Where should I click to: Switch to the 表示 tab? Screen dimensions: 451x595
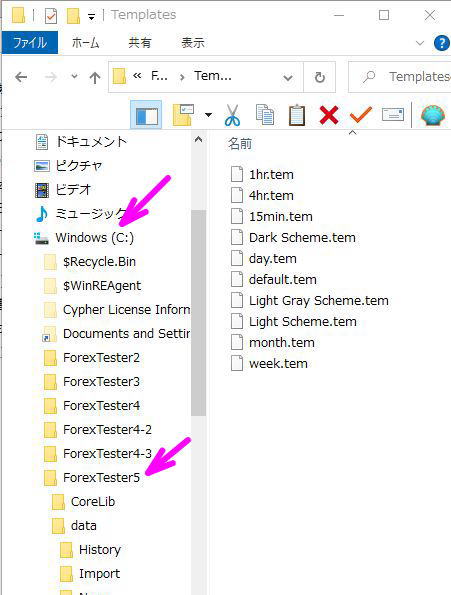click(193, 42)
